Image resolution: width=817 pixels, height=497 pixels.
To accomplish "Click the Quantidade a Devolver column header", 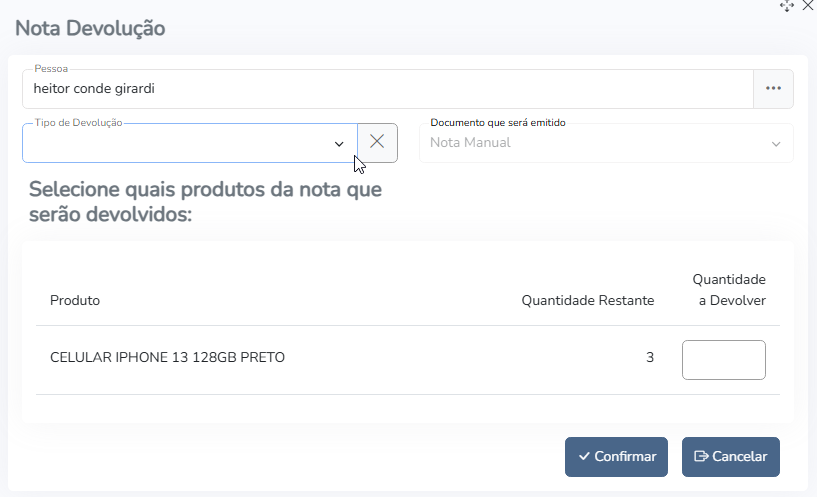I will coord(728,290).
